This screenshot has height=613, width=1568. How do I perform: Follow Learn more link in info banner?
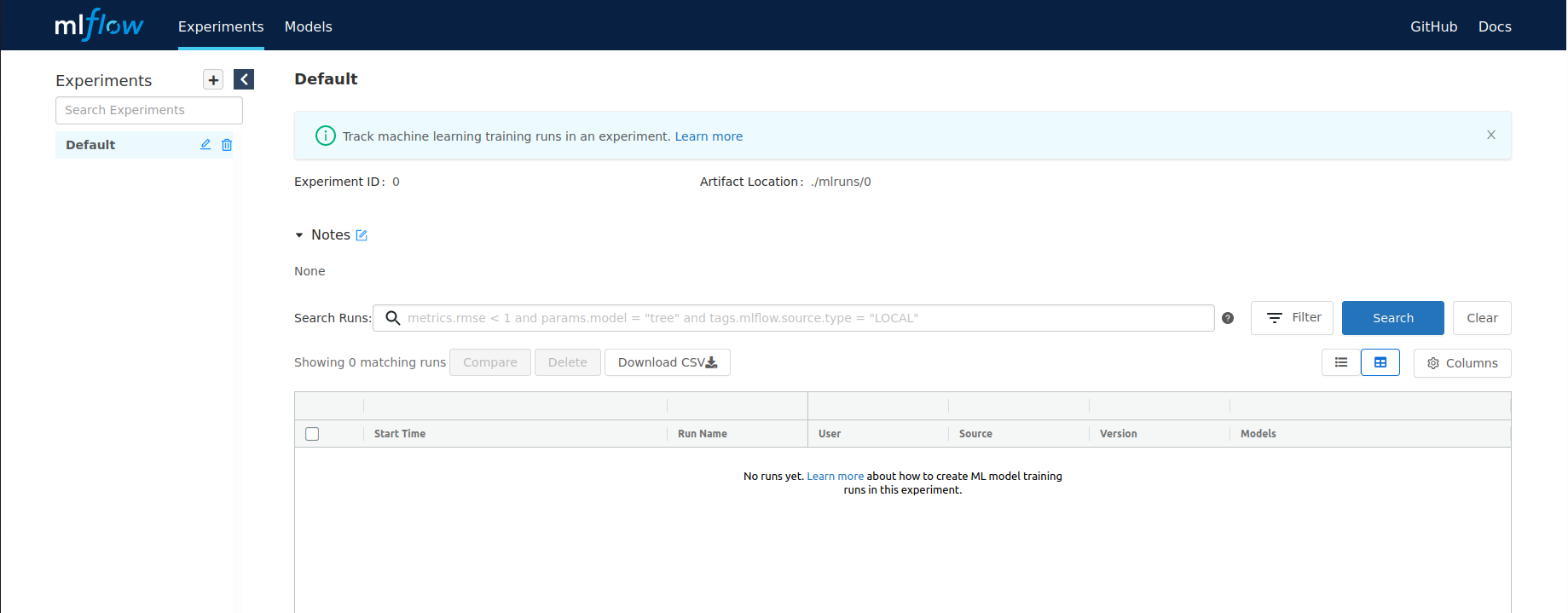[709, 136]
